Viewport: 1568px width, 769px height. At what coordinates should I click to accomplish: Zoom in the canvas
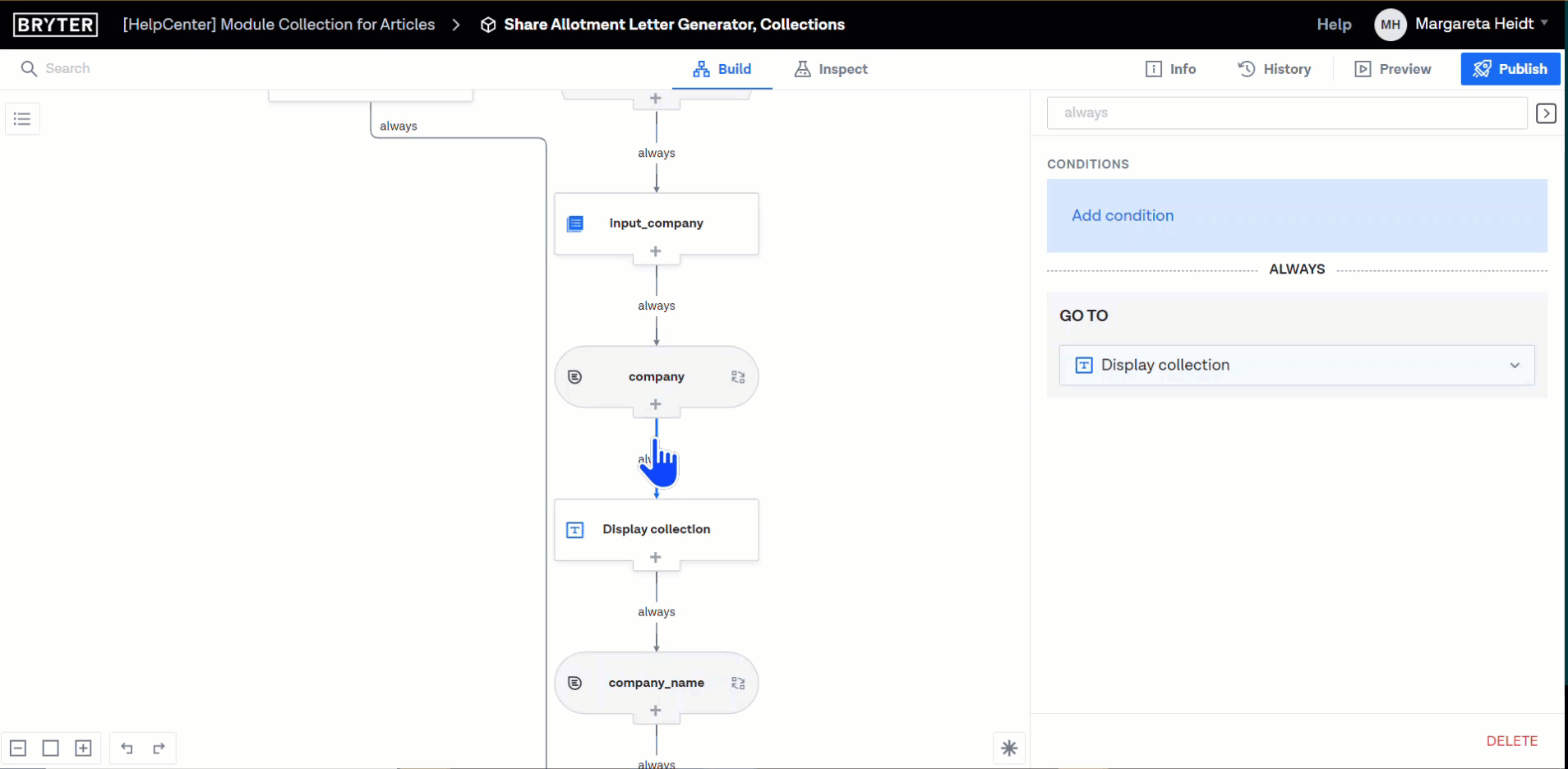coord(83,748)
